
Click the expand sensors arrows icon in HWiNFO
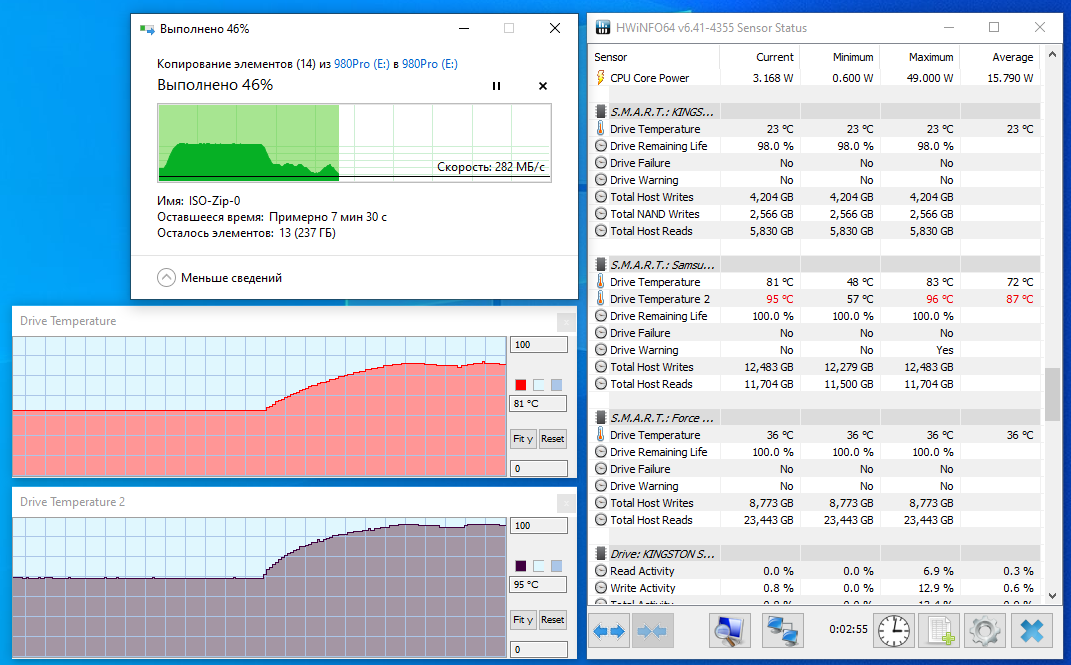pos(609,631)
